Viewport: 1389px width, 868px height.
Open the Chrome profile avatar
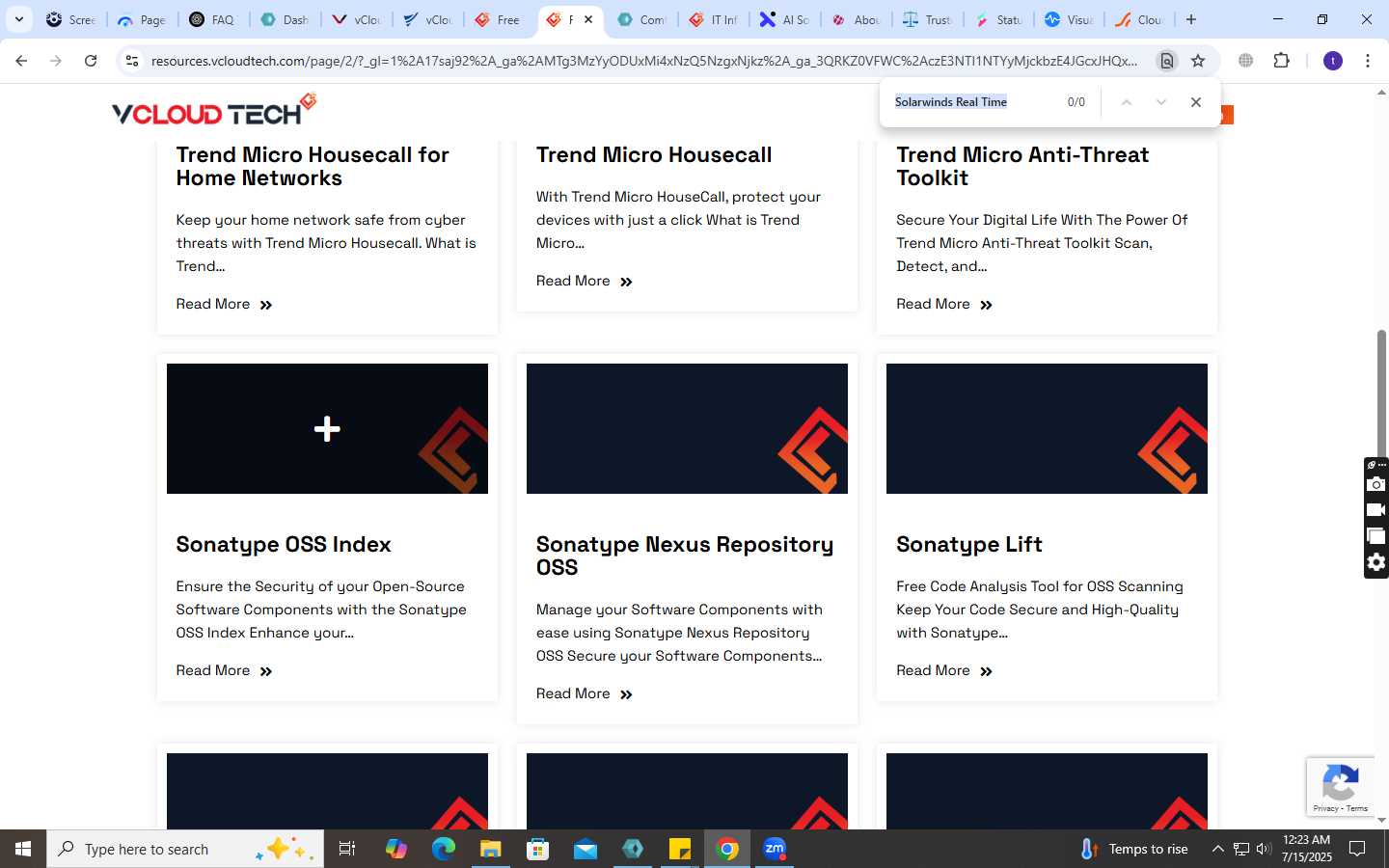(1333, 61)
